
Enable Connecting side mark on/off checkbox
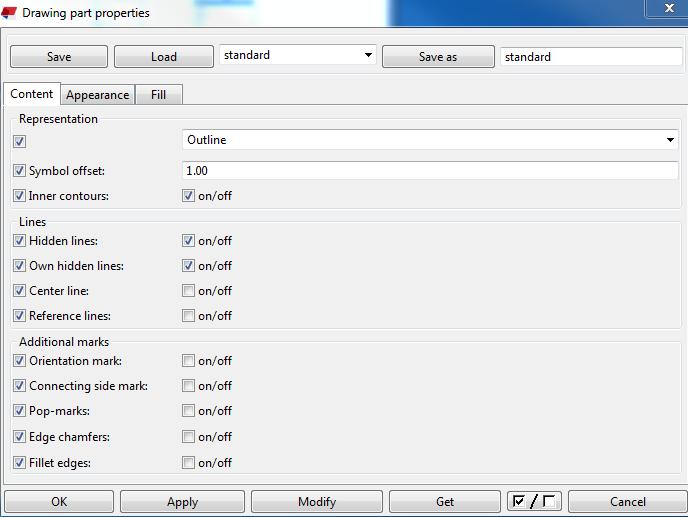pos(188,386)
